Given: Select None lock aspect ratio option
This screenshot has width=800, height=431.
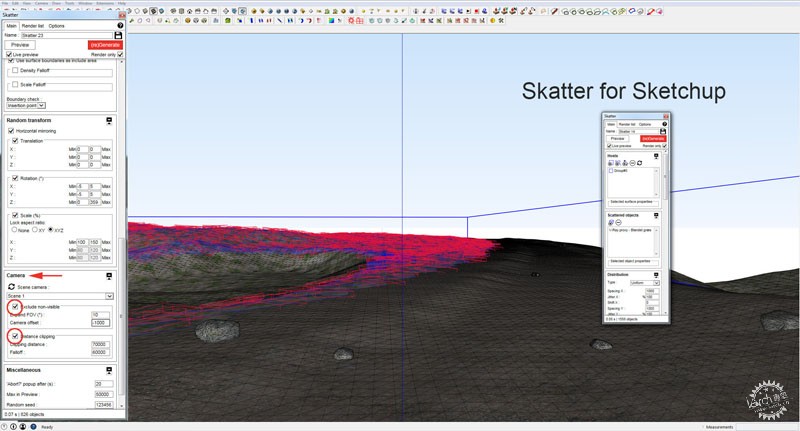Looking at the screenshot, I should click(14, 230).
